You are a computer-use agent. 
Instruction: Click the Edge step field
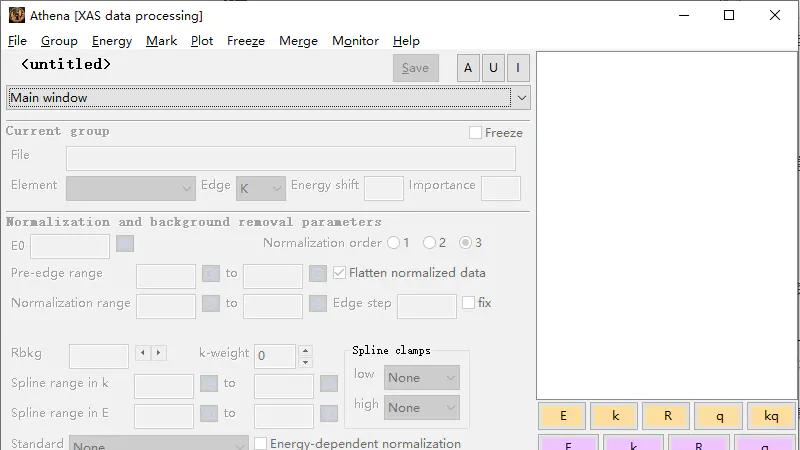tap(427, 306)
